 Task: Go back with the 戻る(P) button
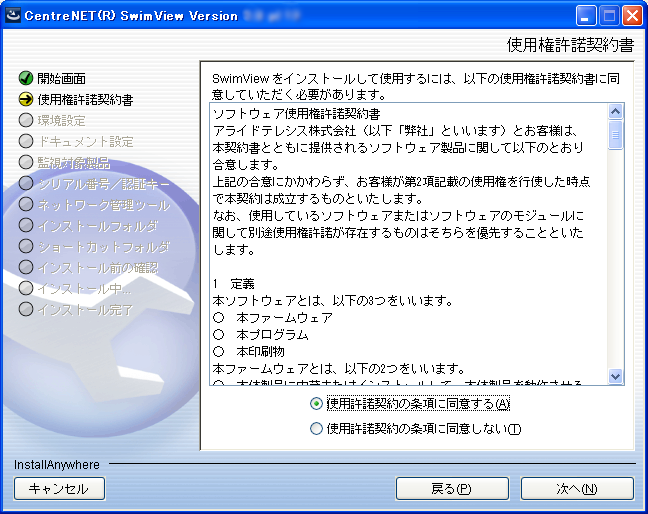pos(452,489)
